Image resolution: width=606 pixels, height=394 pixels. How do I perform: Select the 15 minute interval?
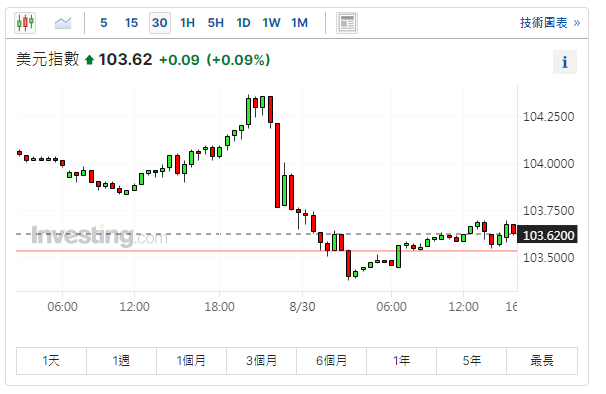(x=131, y=23)
